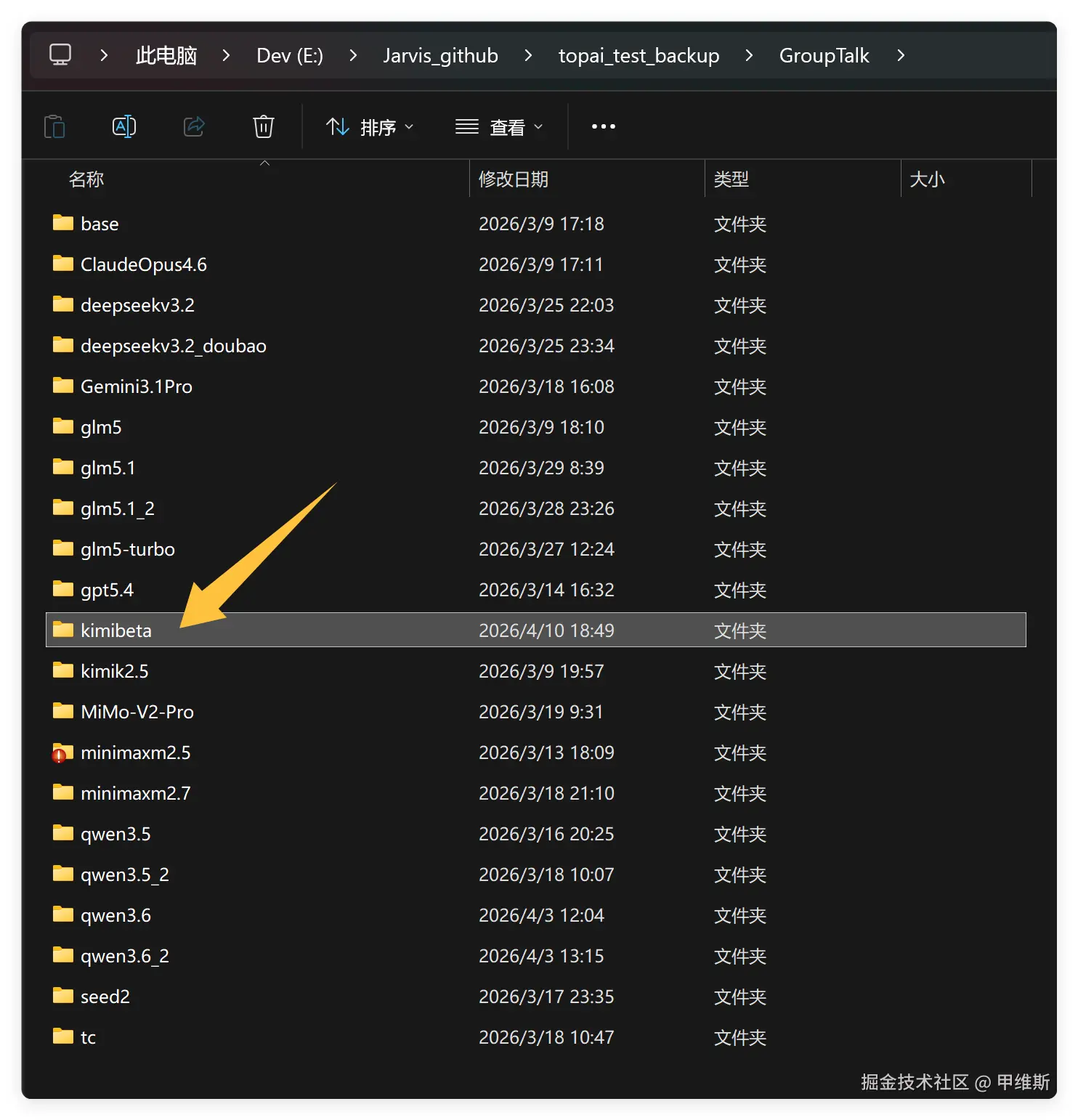Click the computer monitor icon in address bar

(x=60, y=55)
